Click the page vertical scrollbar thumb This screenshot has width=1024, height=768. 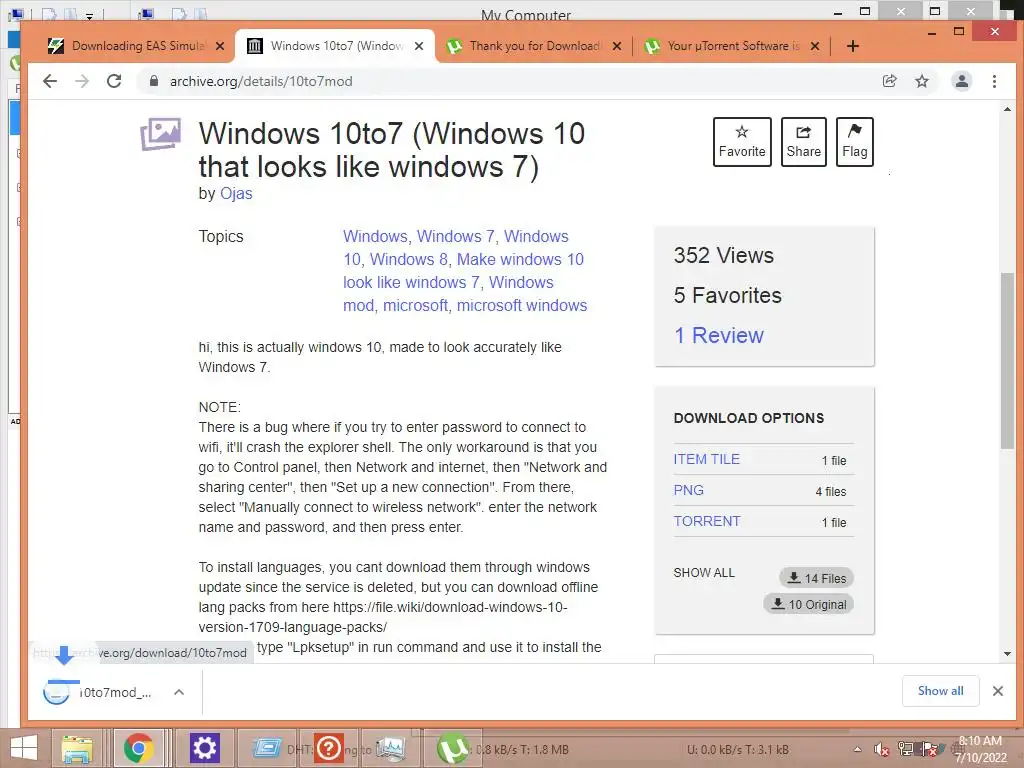click(1008, 360)
